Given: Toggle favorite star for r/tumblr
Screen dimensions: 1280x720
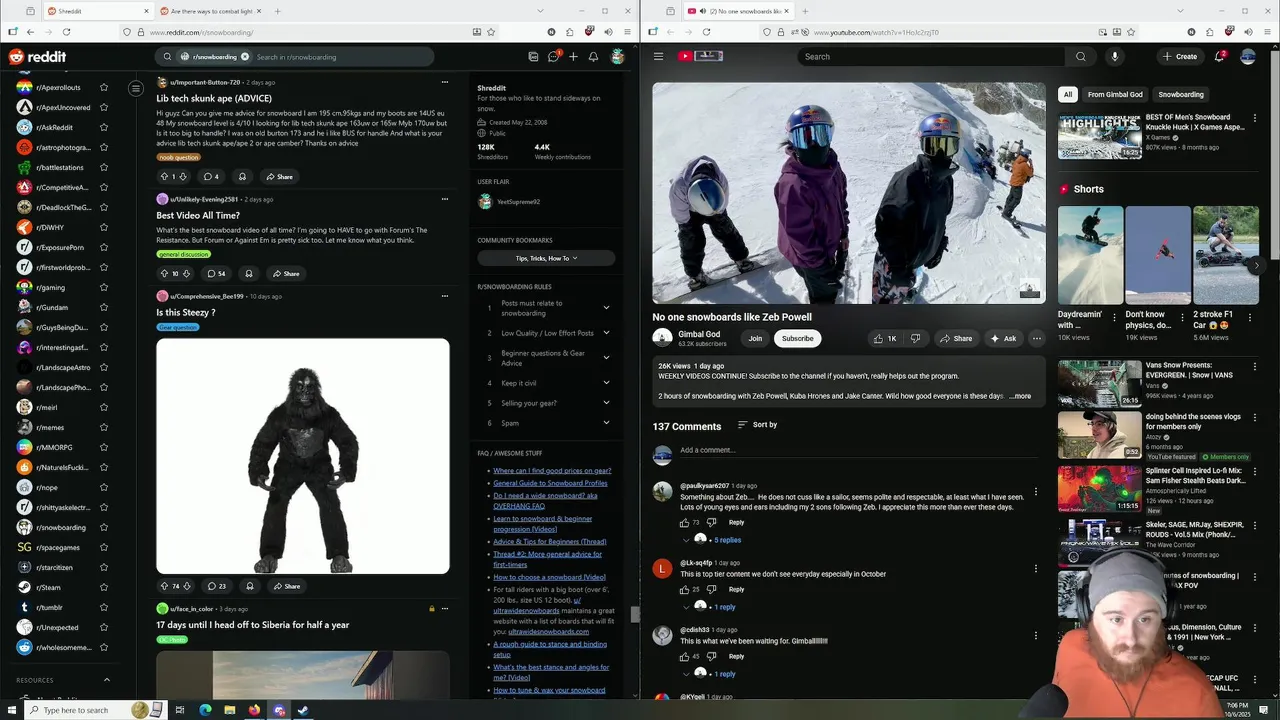Looking at the screenshot, I should pos(103,607).
